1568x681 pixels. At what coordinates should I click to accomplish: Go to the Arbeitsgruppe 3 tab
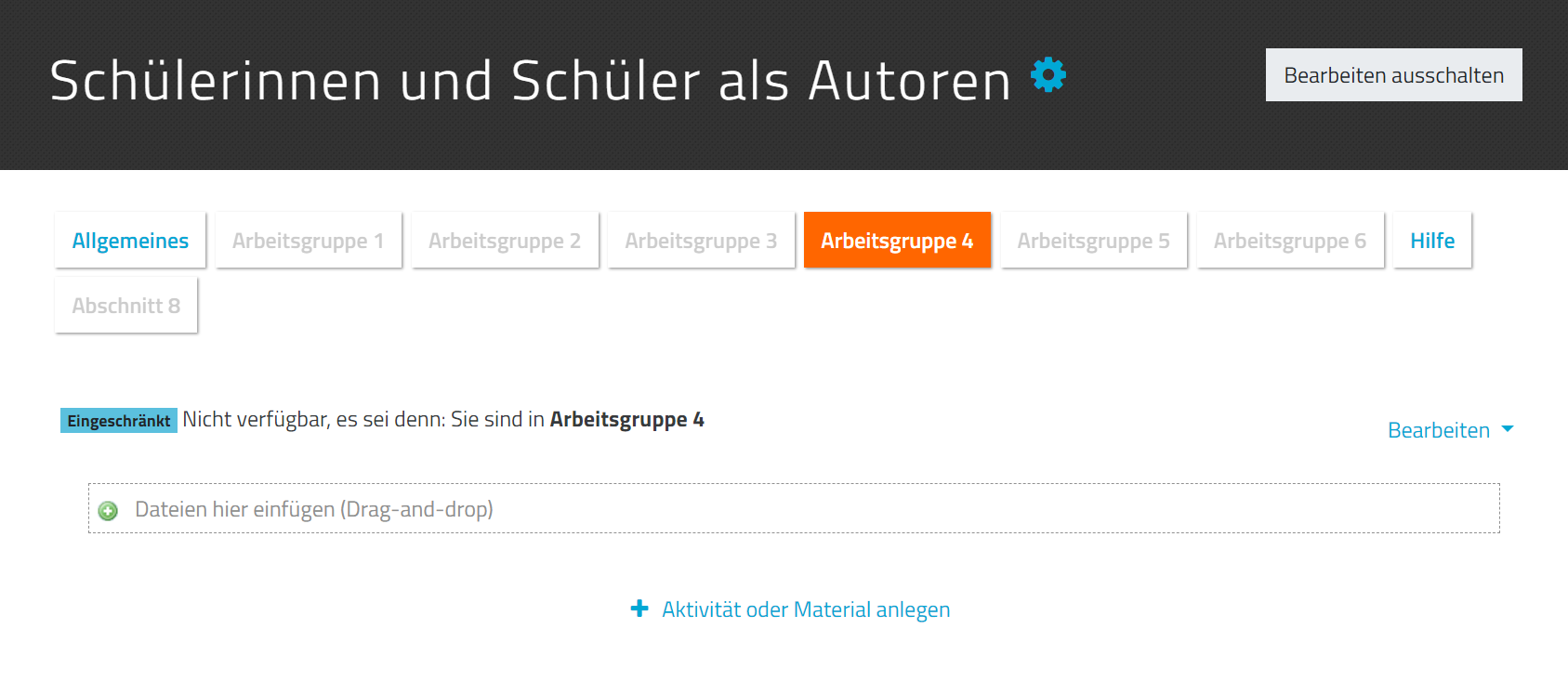point(701,241)
